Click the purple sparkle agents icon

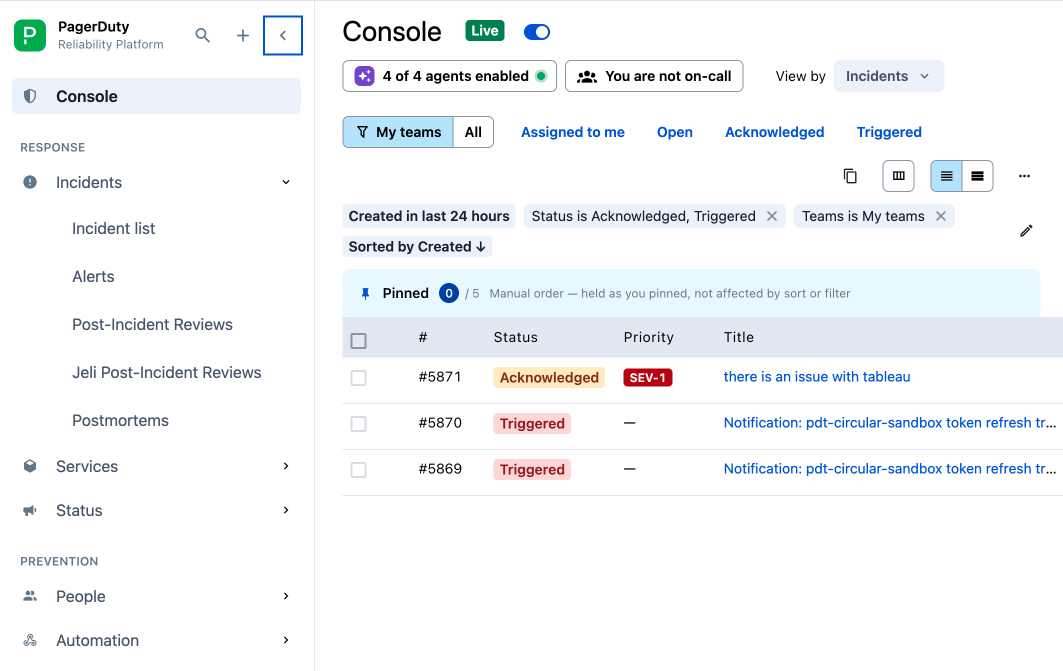click(x=365, y=76)
